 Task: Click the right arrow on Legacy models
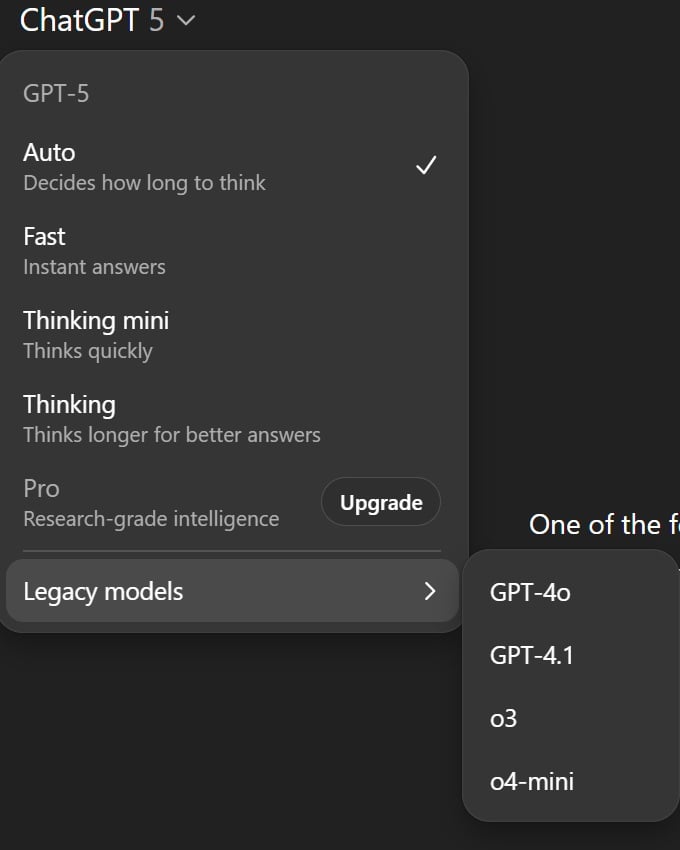coord(429,592)
